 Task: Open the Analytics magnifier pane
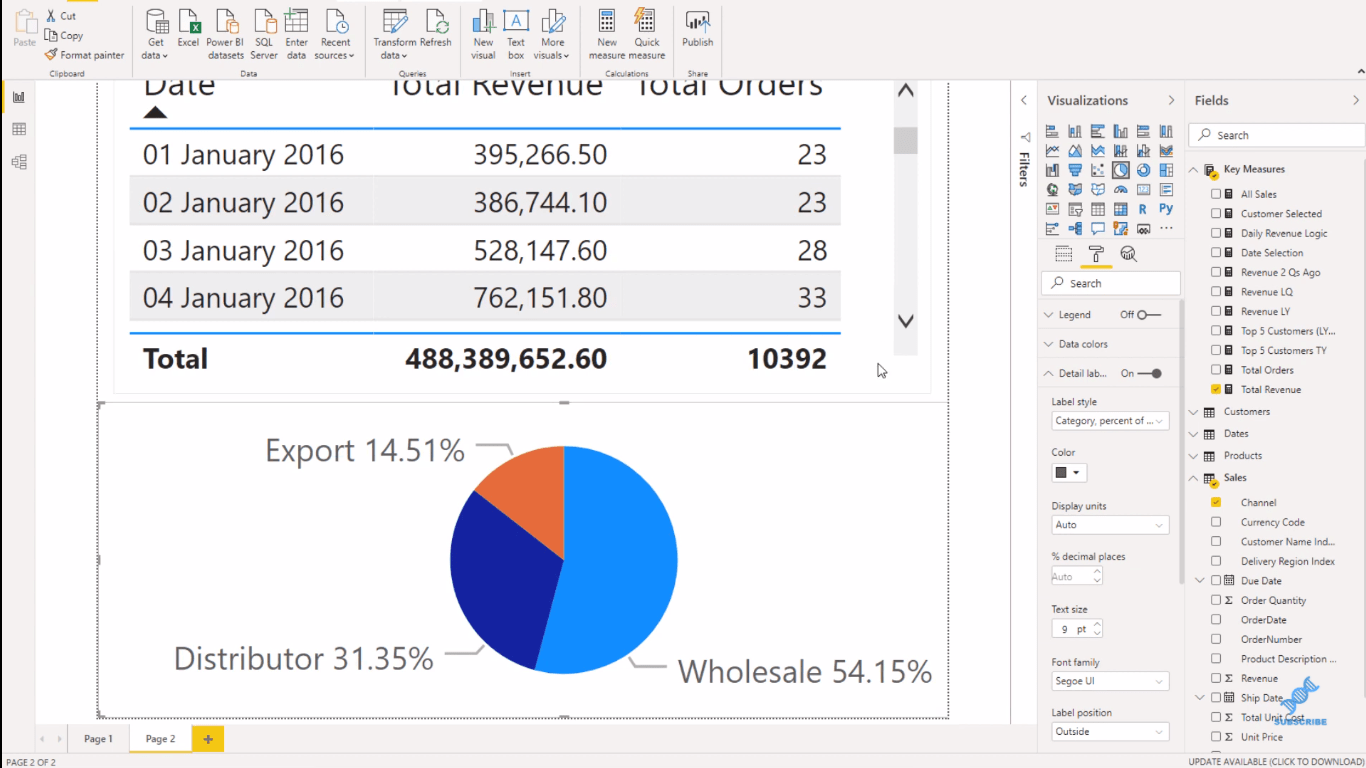pos(1128,254)
